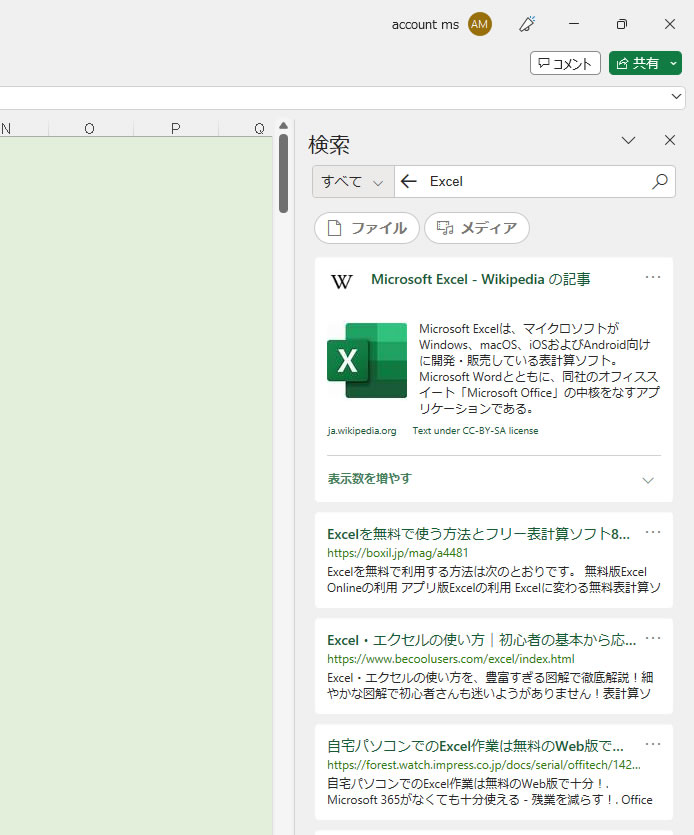The width and height of the screenshot is (694, 835).
Task: Restore down the Excel window
Action: [x=622, y=24]
